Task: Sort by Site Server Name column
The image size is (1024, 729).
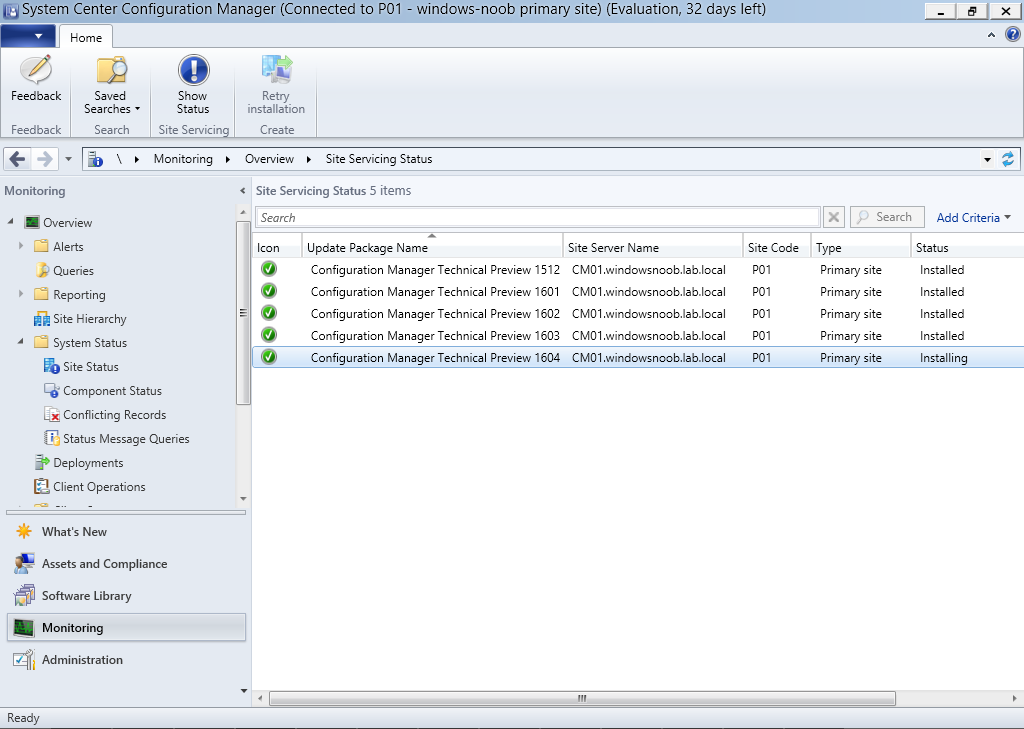Action: [652, 248]
